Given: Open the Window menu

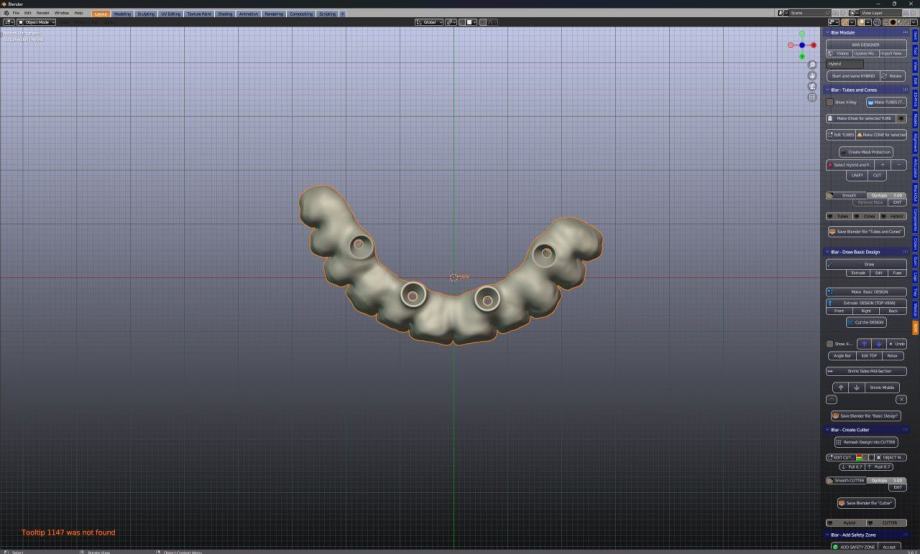Looking at the screenshot, I should point(62,13).
